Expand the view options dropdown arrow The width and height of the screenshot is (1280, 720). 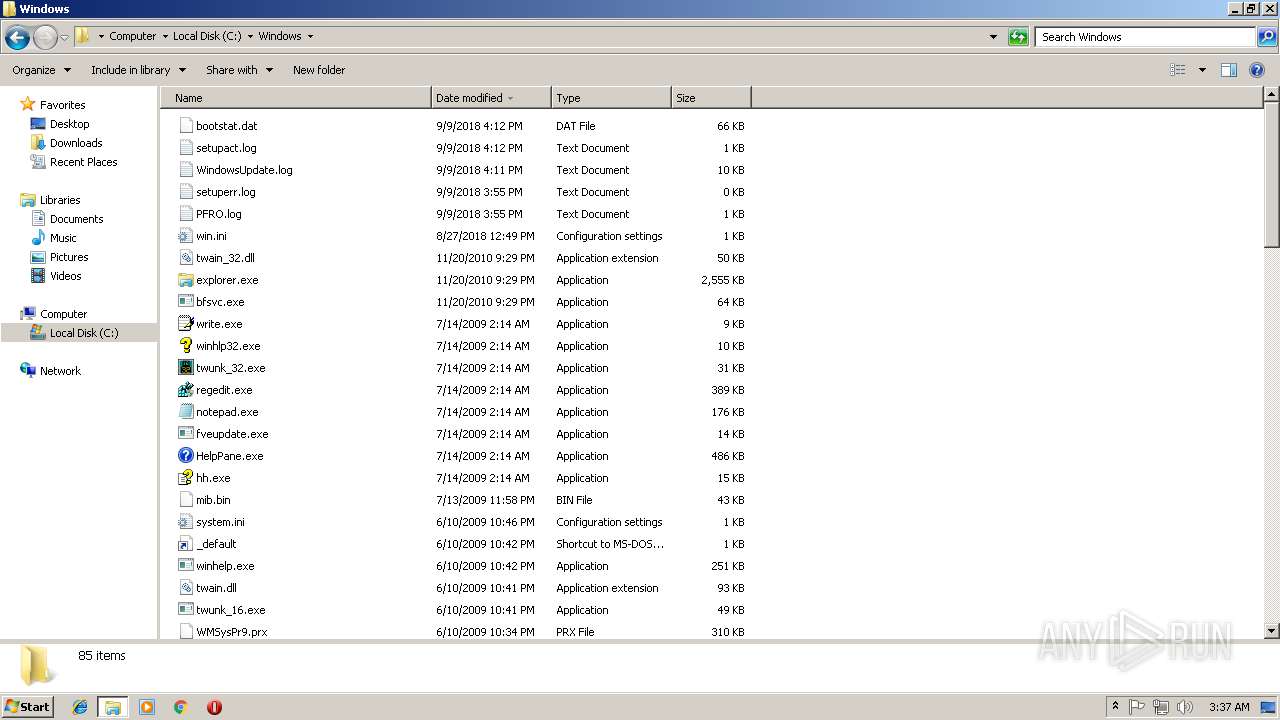(1202, 70)
